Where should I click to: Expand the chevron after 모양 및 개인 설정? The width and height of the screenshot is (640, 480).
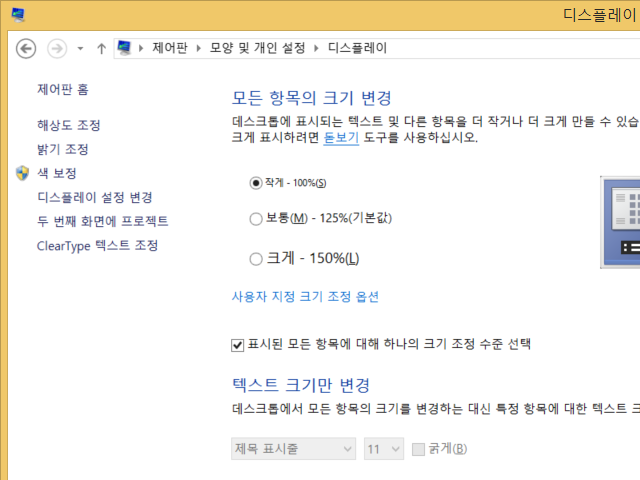316,49
